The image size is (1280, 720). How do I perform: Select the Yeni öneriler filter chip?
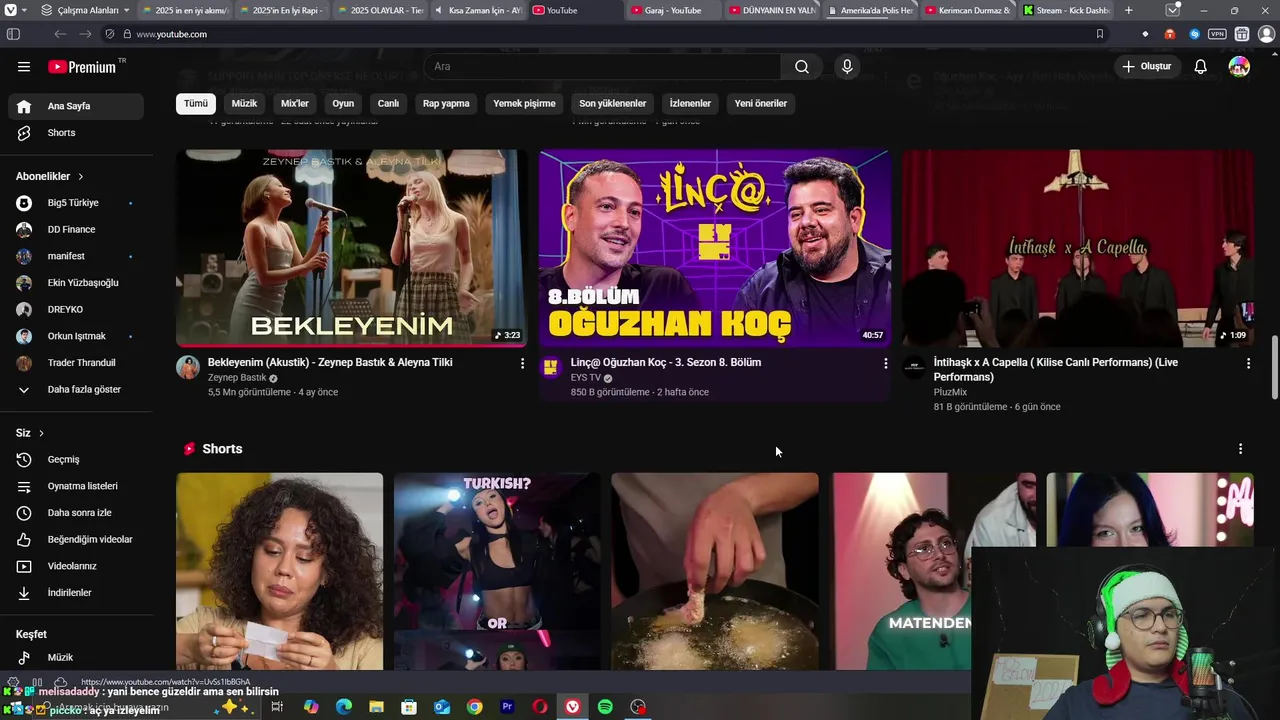tap(761, 104)
